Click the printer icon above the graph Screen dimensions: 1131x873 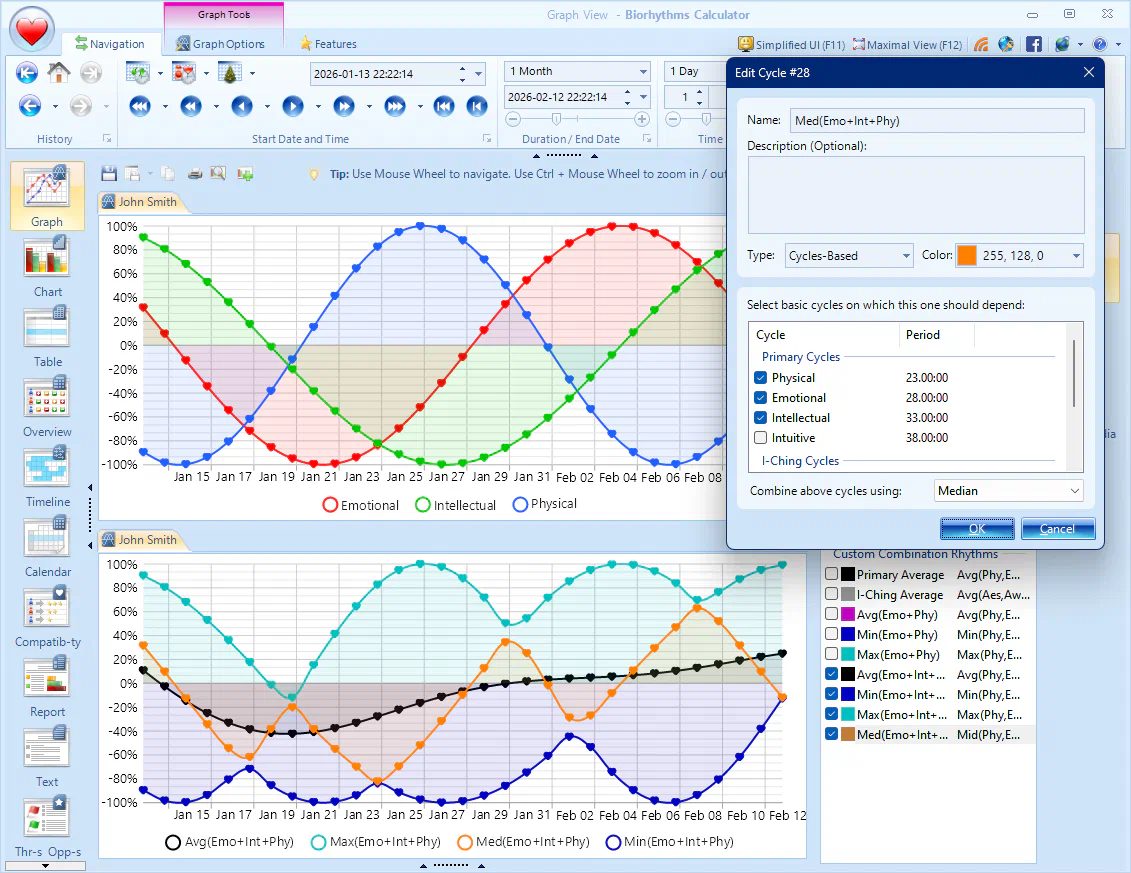195,174
